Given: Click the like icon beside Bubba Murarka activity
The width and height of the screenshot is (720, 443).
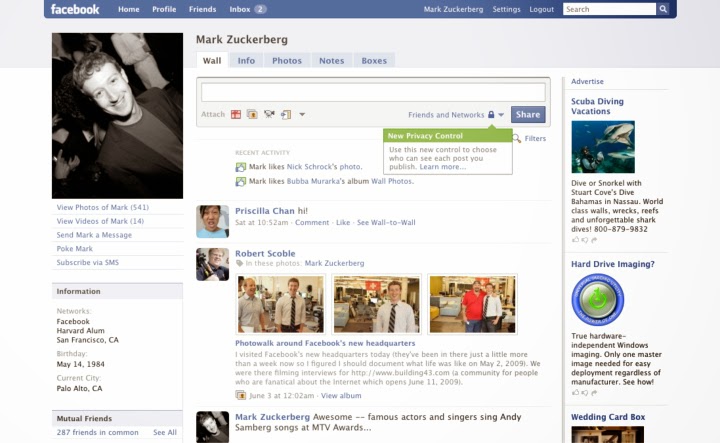Looking at the screenshot, I should [241, 182].
